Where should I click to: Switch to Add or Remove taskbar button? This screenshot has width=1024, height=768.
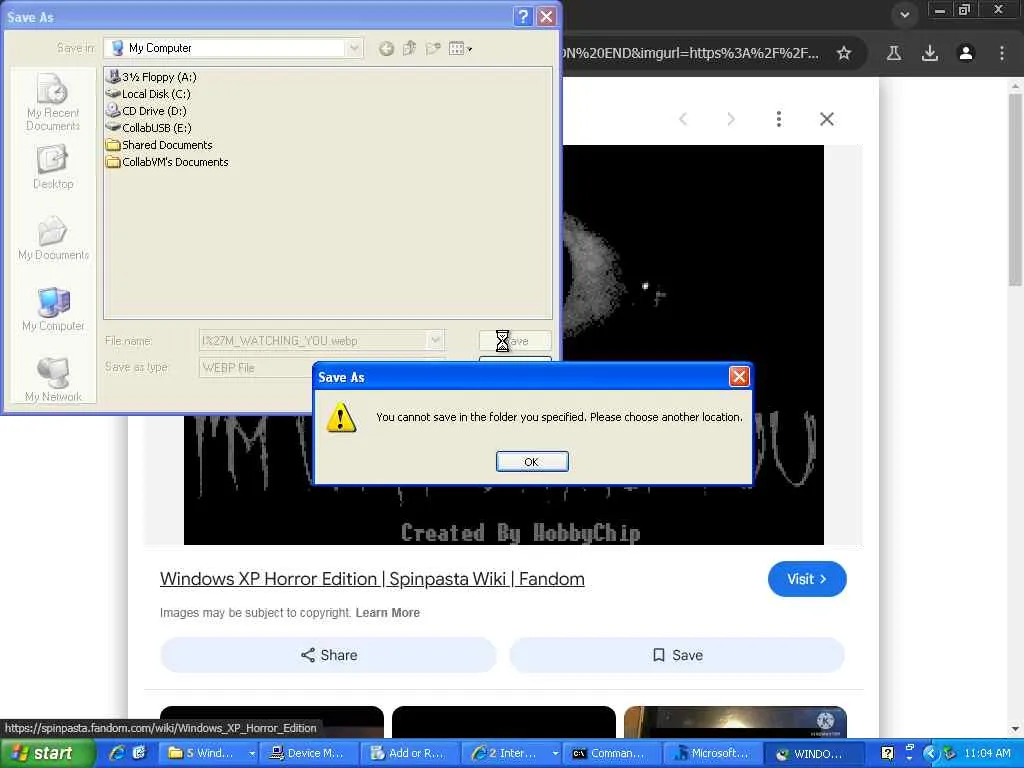pyautogui.click(x=408, y=753)
